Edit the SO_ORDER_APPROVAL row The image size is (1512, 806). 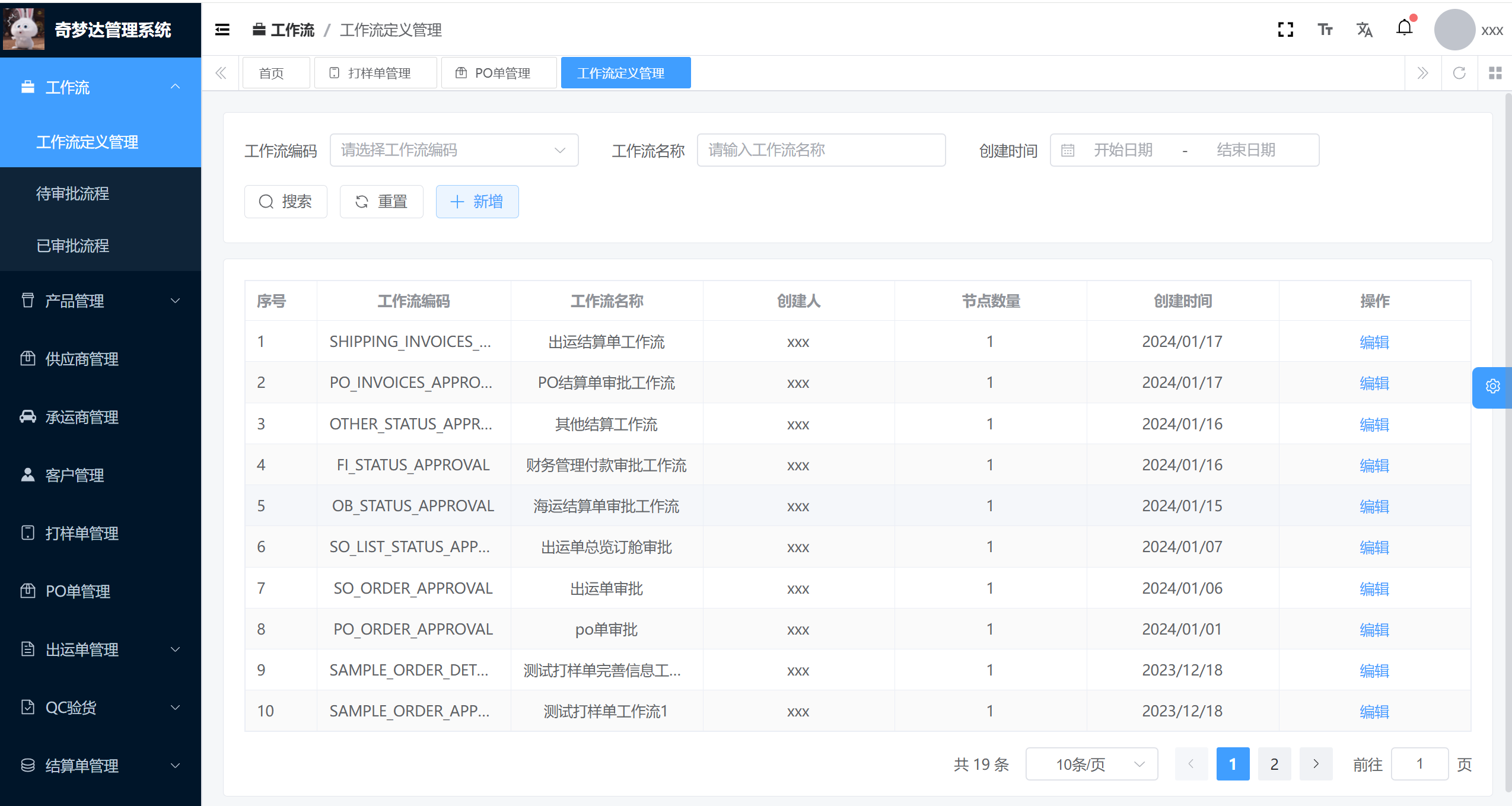coord(1374,588)
